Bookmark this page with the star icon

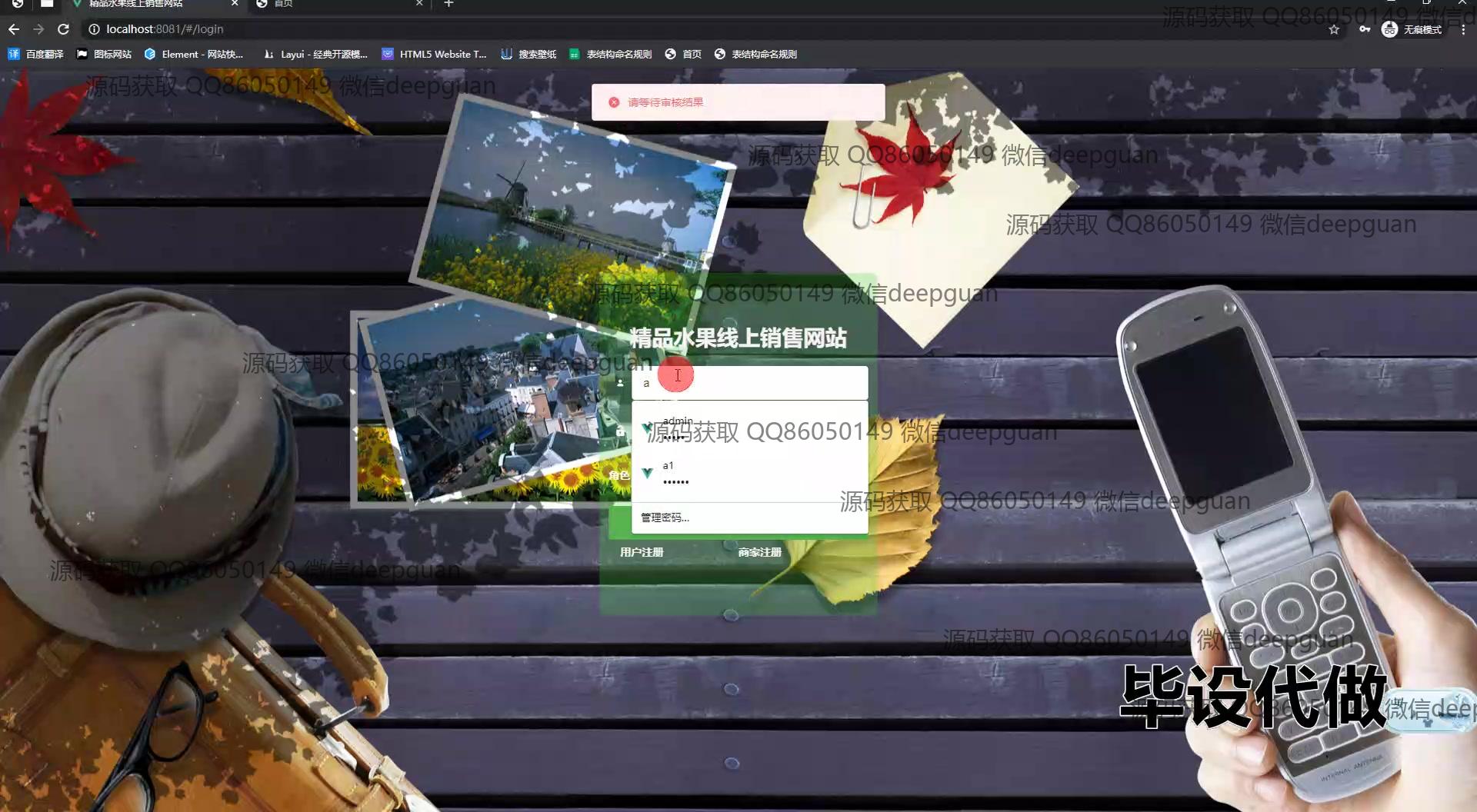[1334, 29]
